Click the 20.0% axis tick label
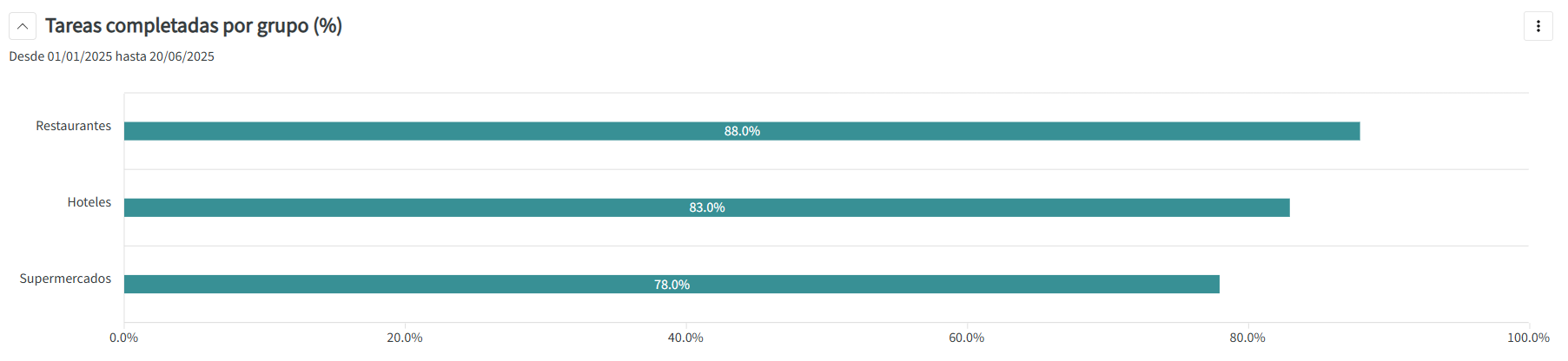Screen dimensions: 1568x361 click(x=405, y=338)
